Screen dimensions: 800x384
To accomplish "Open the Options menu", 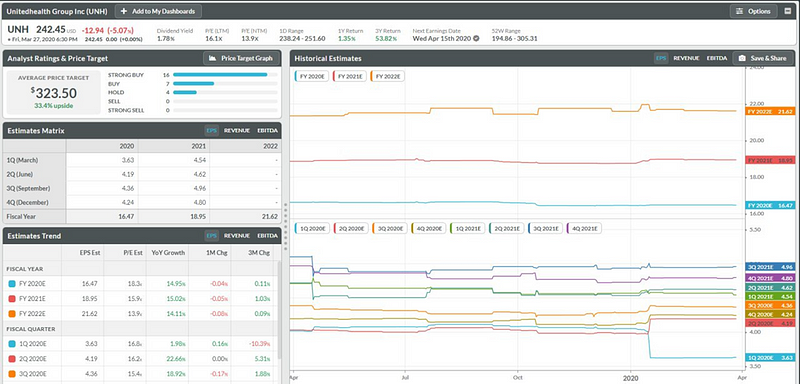I will (x=754, y=11).
